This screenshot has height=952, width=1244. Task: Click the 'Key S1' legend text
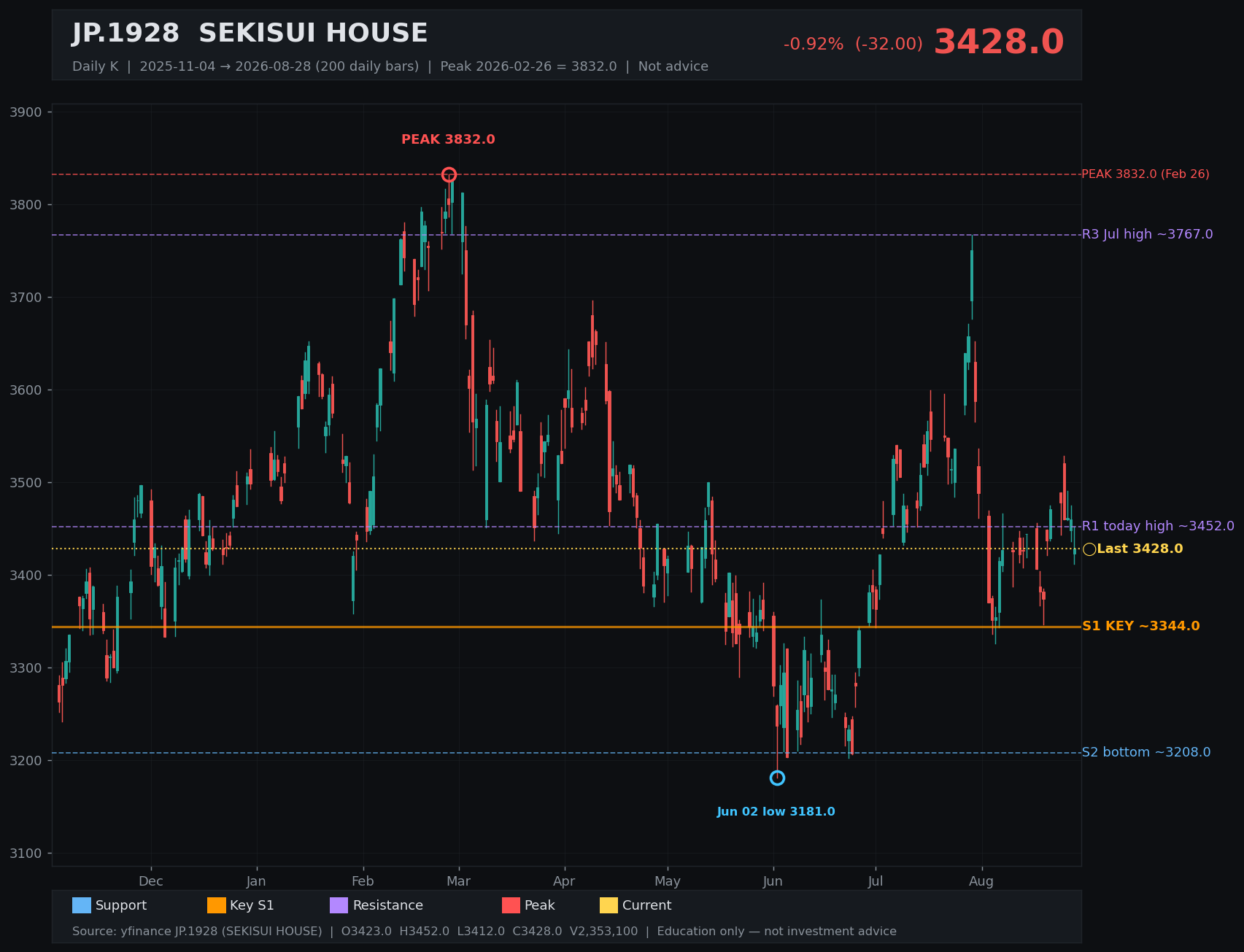click(252, 905)
